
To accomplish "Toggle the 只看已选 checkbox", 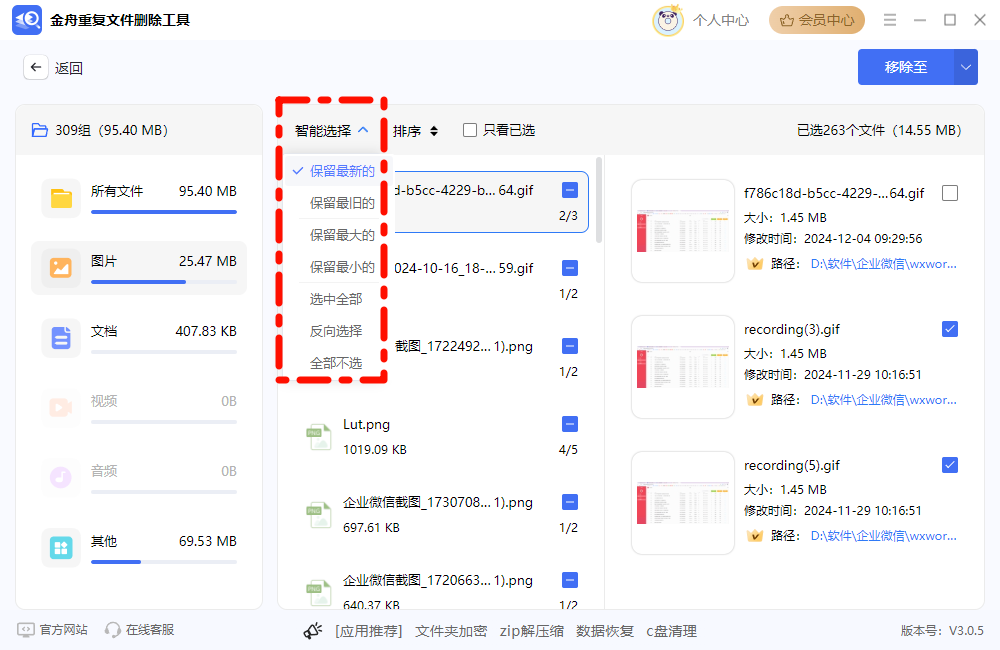I will click(470, 130).
